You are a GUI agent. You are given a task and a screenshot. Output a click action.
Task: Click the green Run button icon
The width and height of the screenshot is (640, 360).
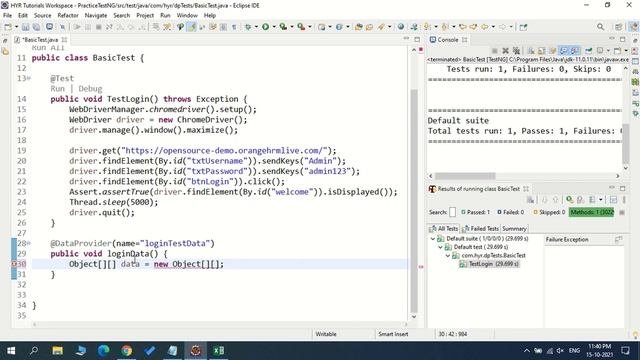[x=265, y=27]
